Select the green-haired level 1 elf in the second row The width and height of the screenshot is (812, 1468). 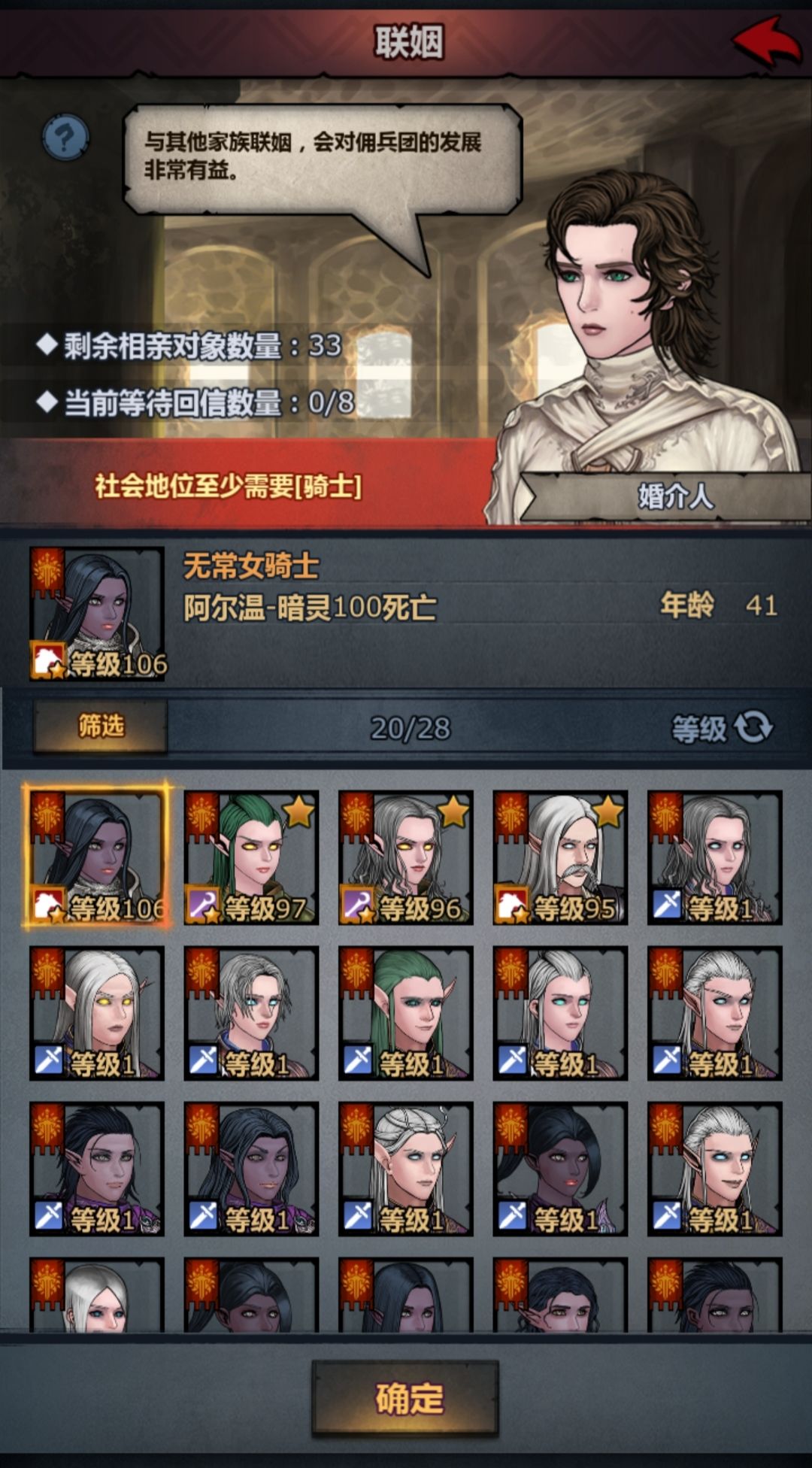(x=406, y=1013)
